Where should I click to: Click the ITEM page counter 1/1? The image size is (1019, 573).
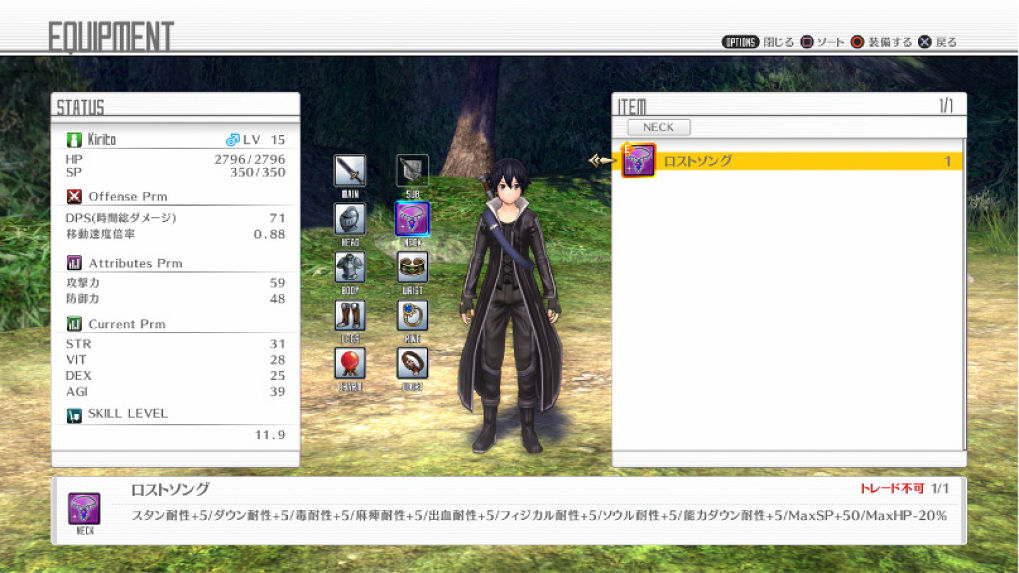tap(946, 106)
